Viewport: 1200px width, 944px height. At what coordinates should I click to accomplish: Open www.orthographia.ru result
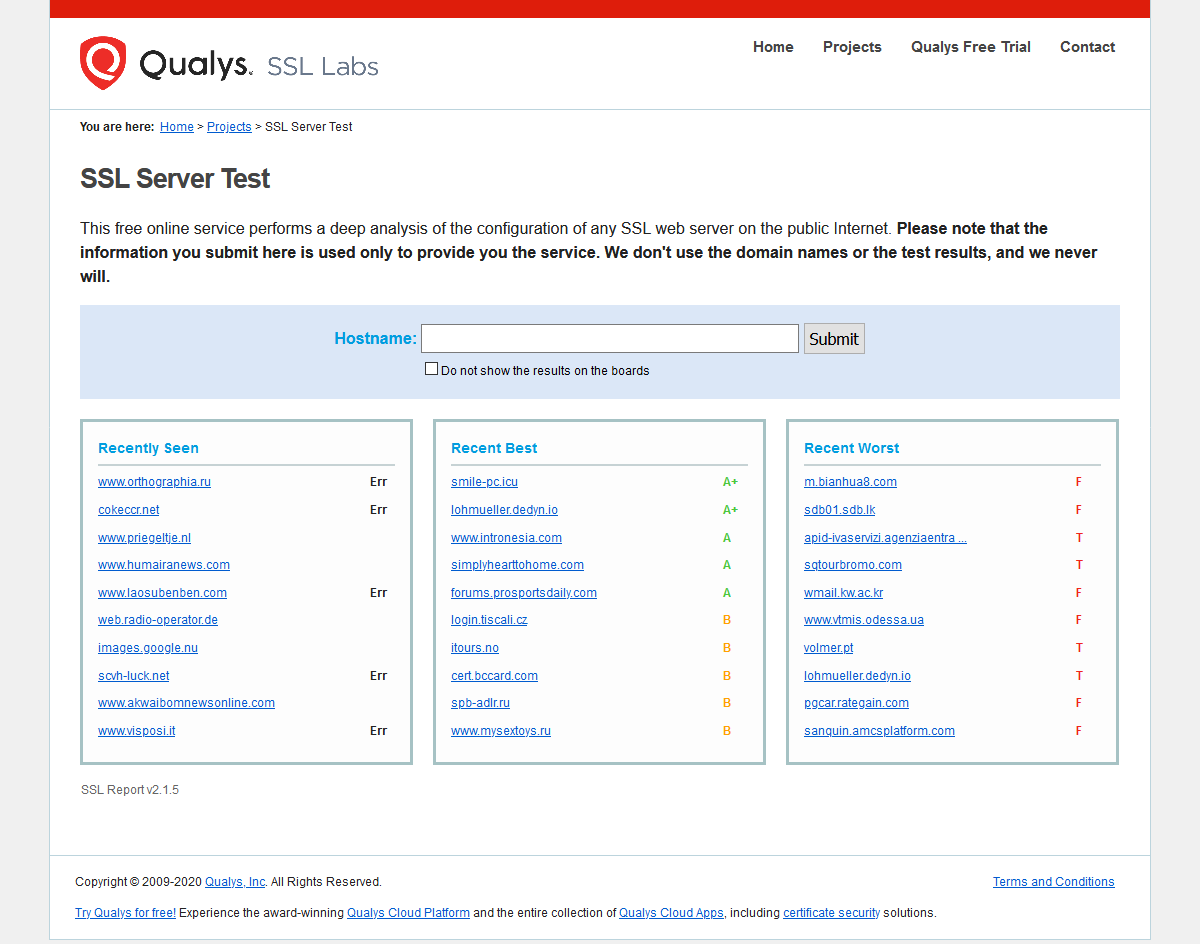coord(154,482)
